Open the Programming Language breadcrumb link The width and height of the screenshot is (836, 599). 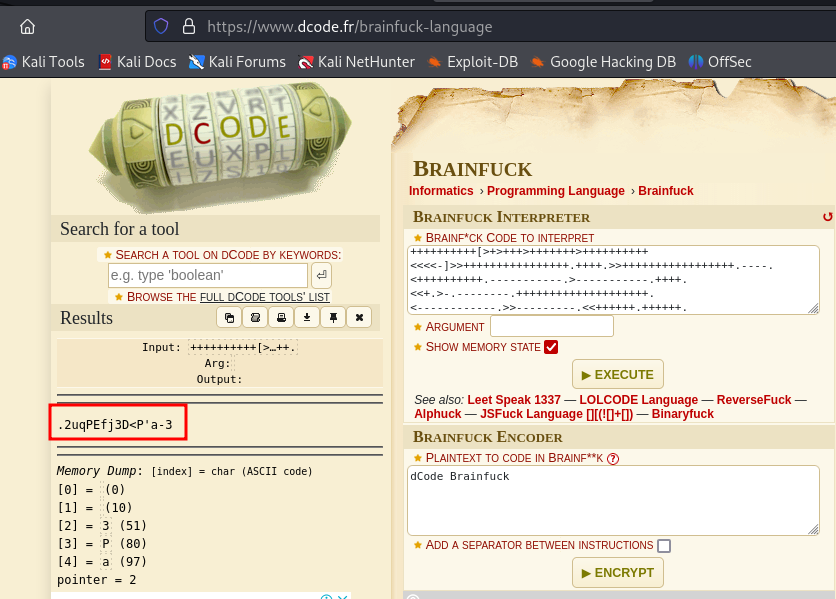(556, 191)
